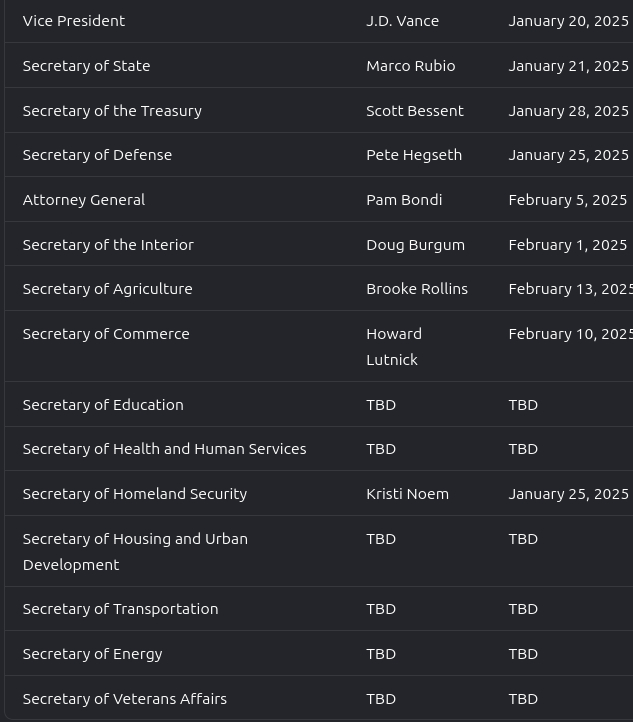633x722 pixels.
Task: Select the Marco Rubio name cell
Action: (410, 66)
